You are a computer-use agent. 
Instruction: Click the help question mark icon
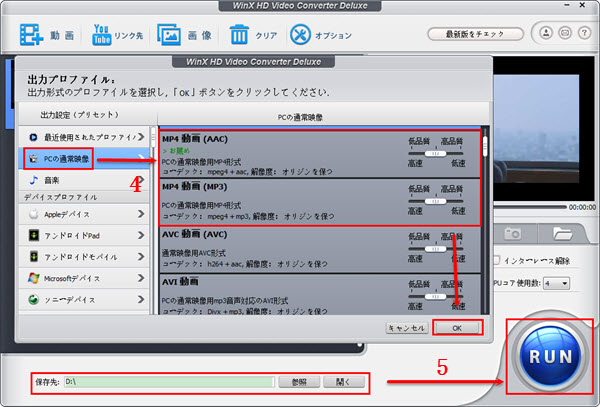(x=584, y=33)
